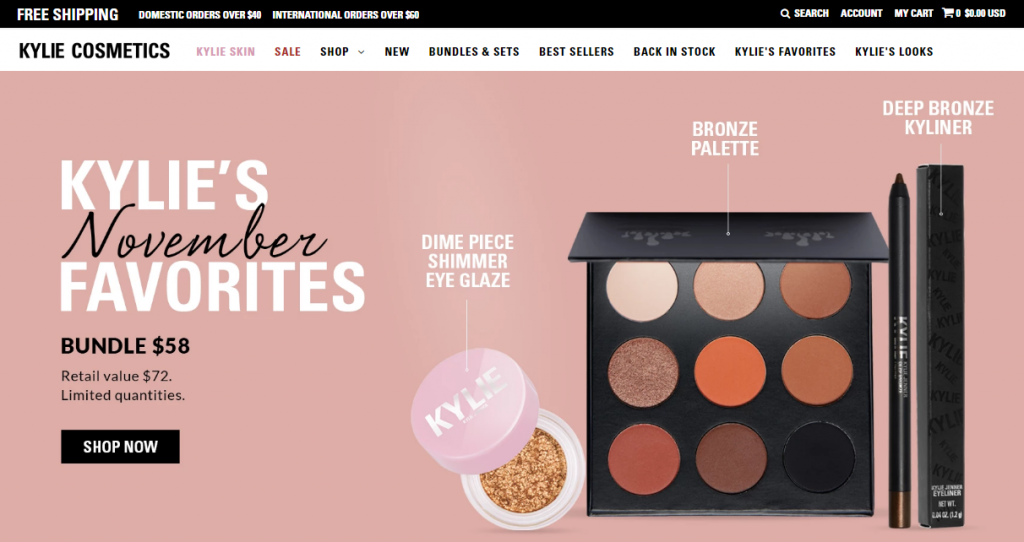Open the shopping cart icon
The height and width of the screenshot is (542, 1024).
(x=947, y=12)
